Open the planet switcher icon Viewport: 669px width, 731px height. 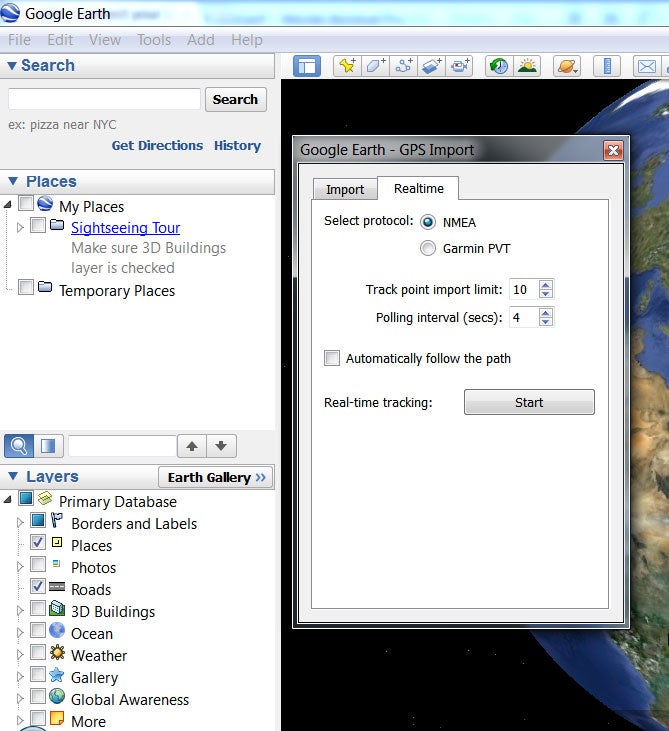coord(567,66)
